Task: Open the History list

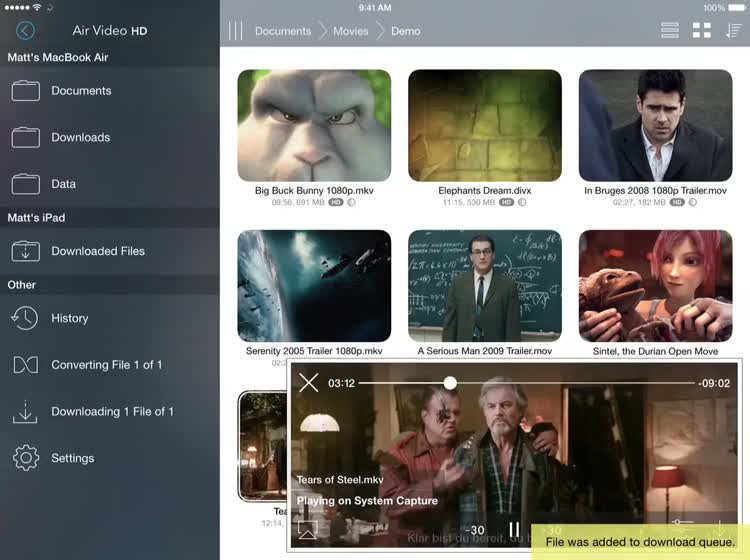Action: (x=110, y=318)
